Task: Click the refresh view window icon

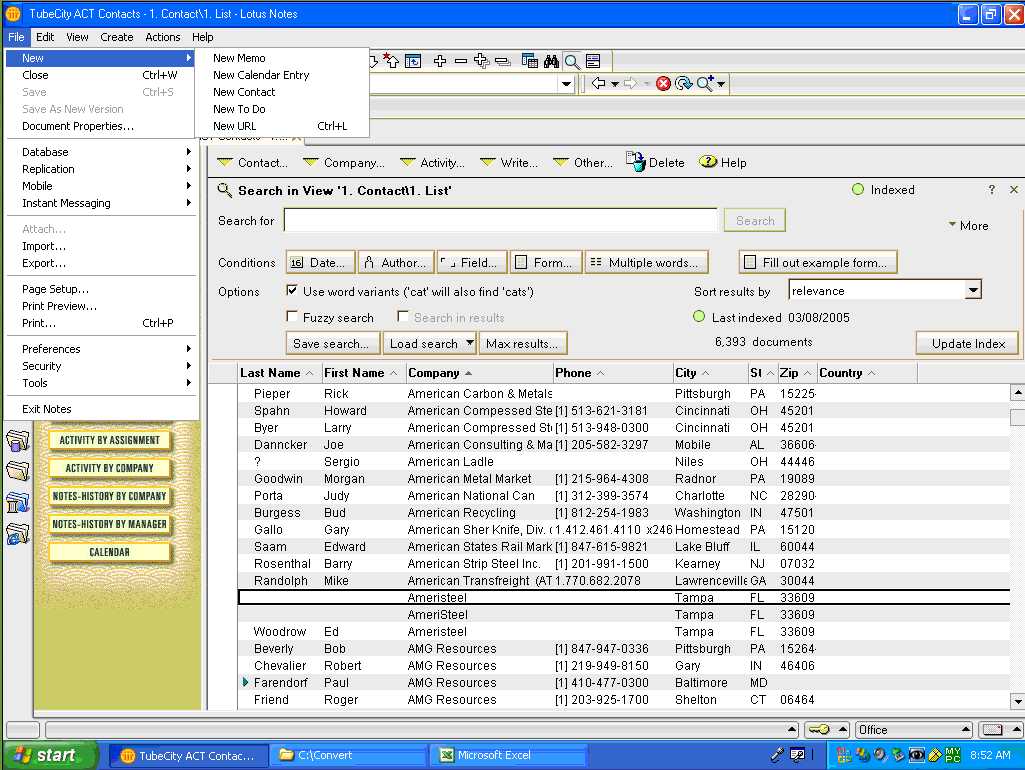Action: [x=412, y=61]
